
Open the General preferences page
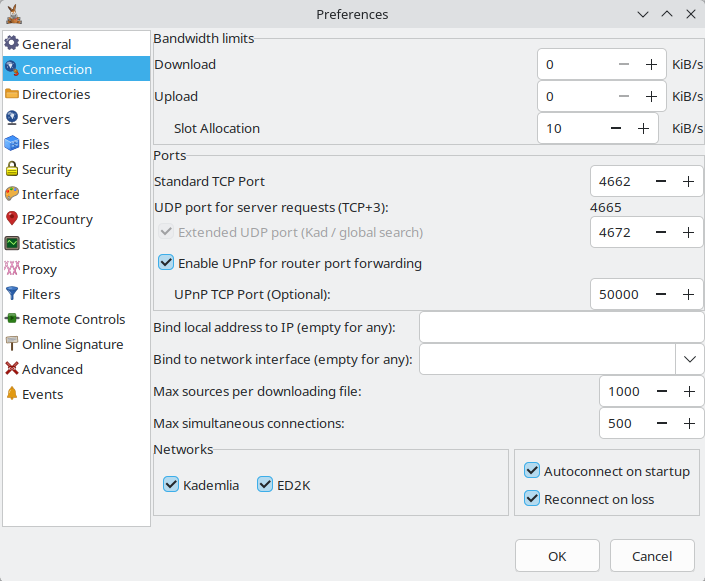tap(76, 44)
